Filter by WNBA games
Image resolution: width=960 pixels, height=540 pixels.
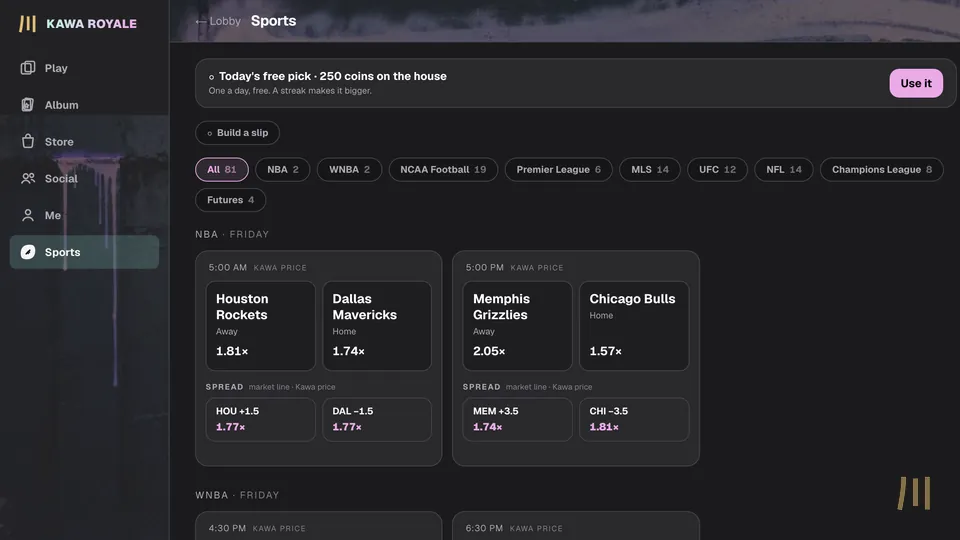350,170
